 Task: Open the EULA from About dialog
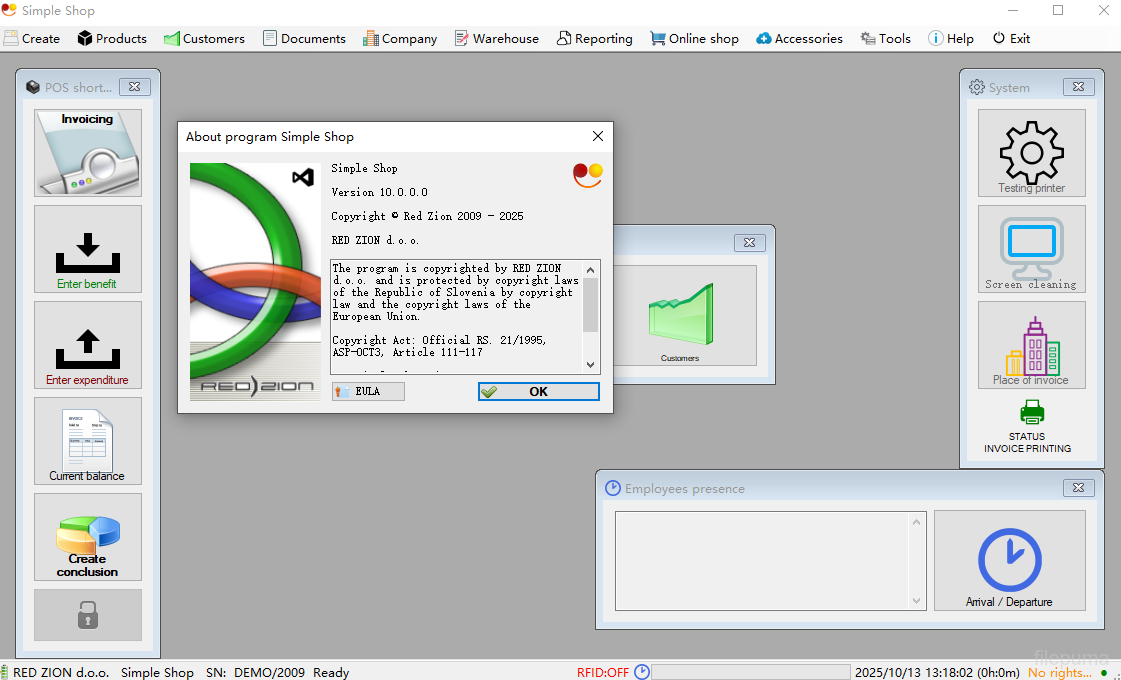pos(368,391)
